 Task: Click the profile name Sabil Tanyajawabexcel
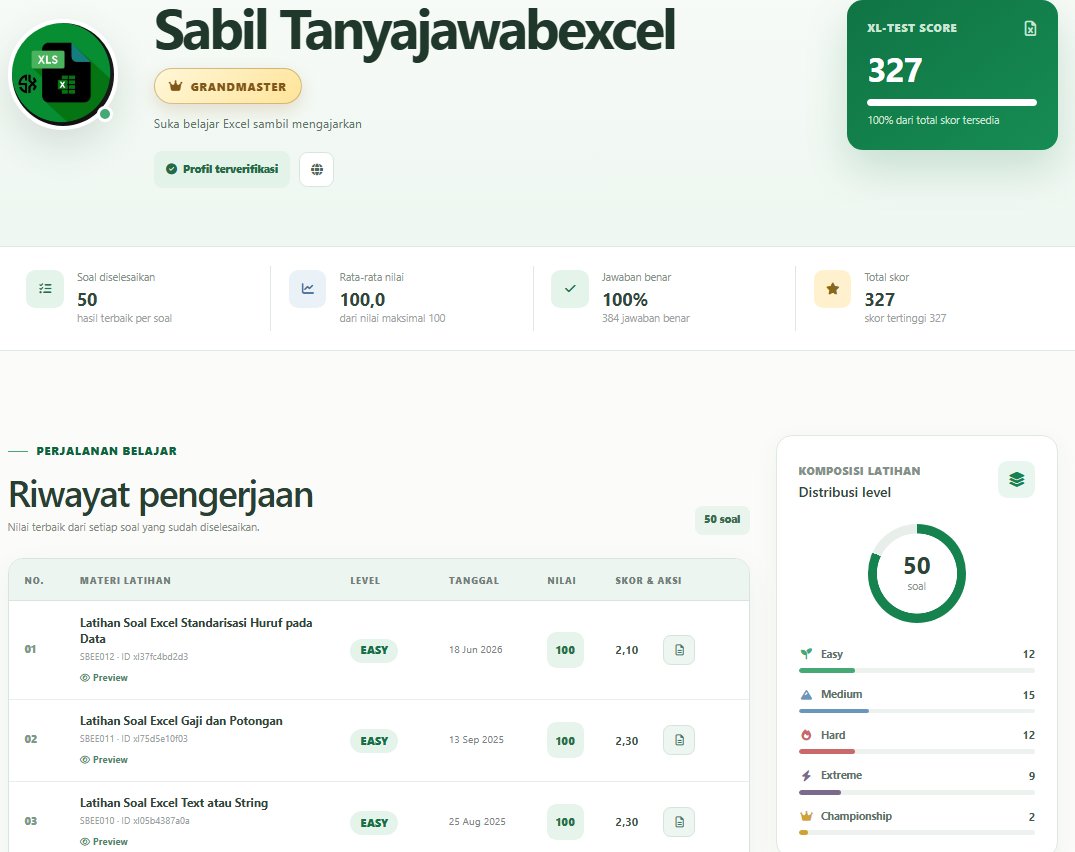[415, 31]
